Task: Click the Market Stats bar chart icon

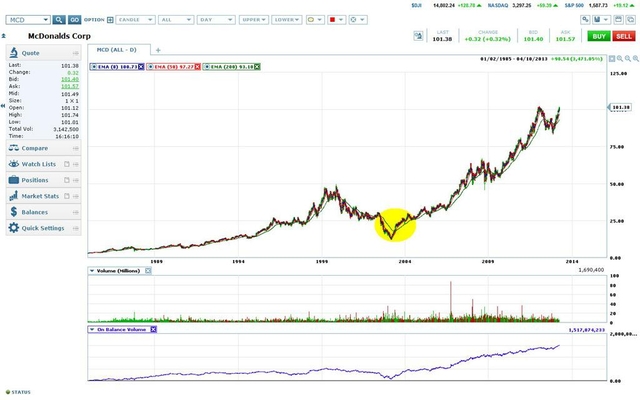Action: click(x=13, y=196)
